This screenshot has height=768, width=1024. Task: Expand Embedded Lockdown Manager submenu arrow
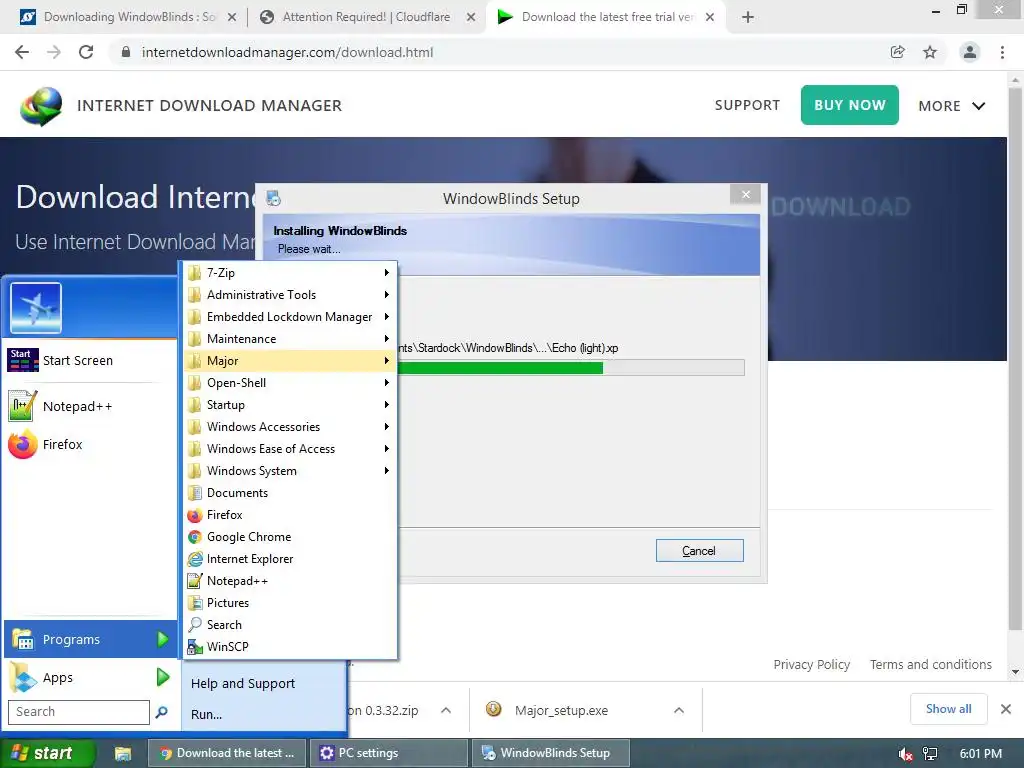387,317
